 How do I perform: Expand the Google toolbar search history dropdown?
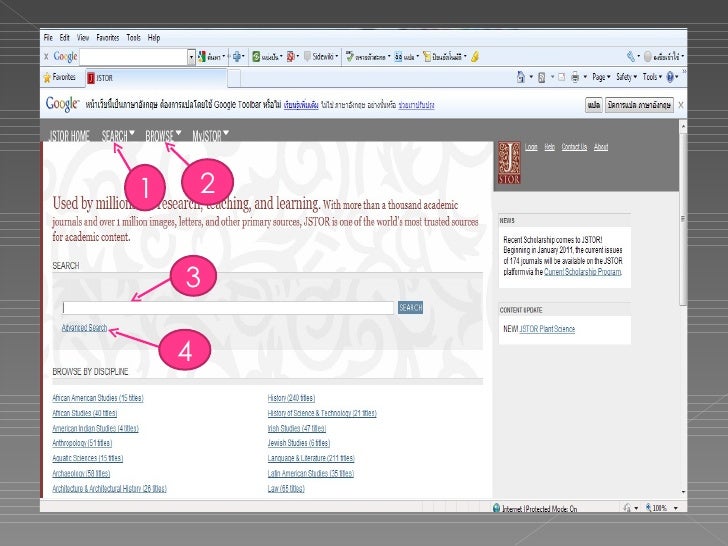click(x=191, y=57)
